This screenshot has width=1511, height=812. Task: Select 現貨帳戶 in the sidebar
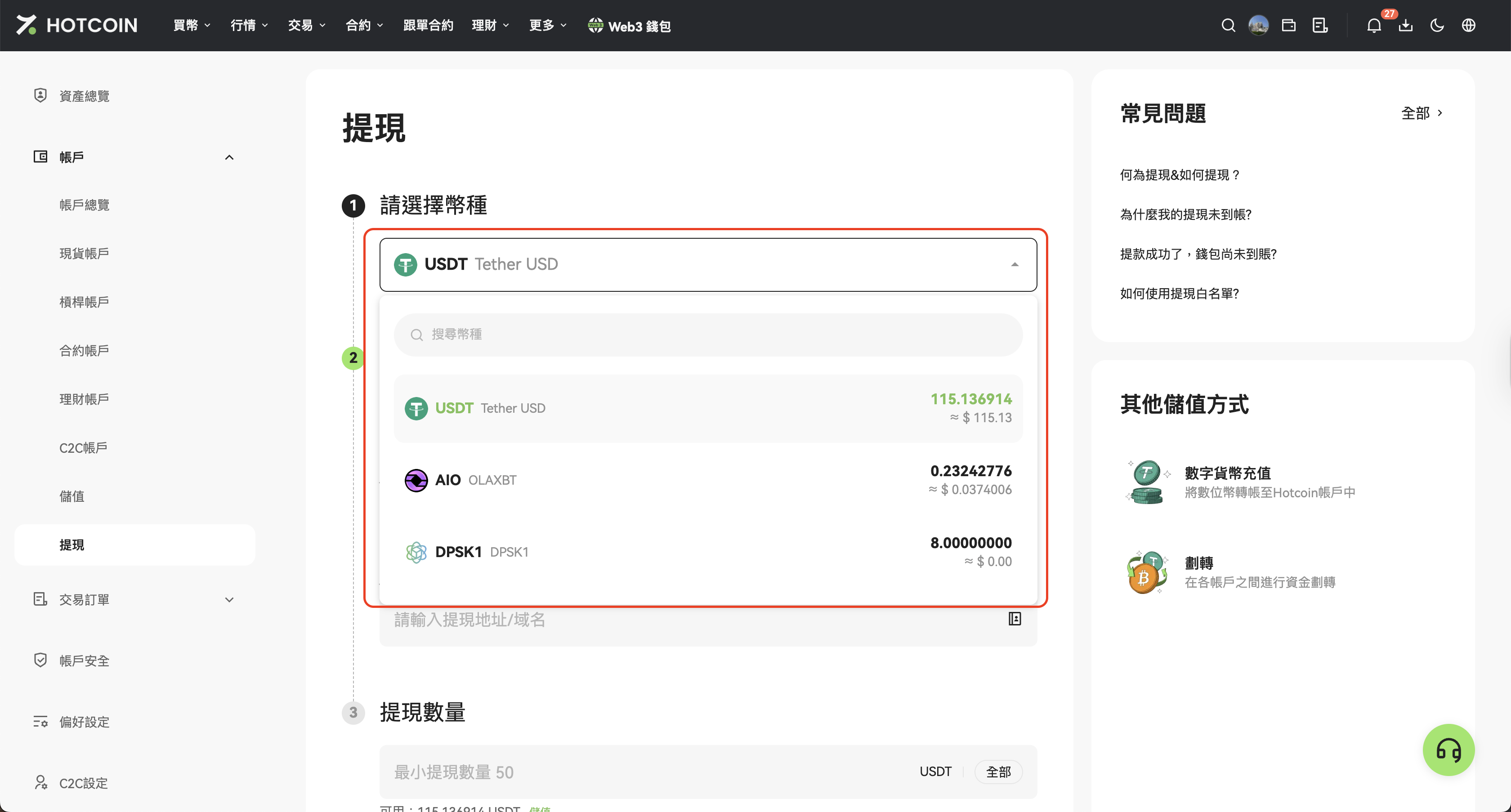tap(84, 253)
